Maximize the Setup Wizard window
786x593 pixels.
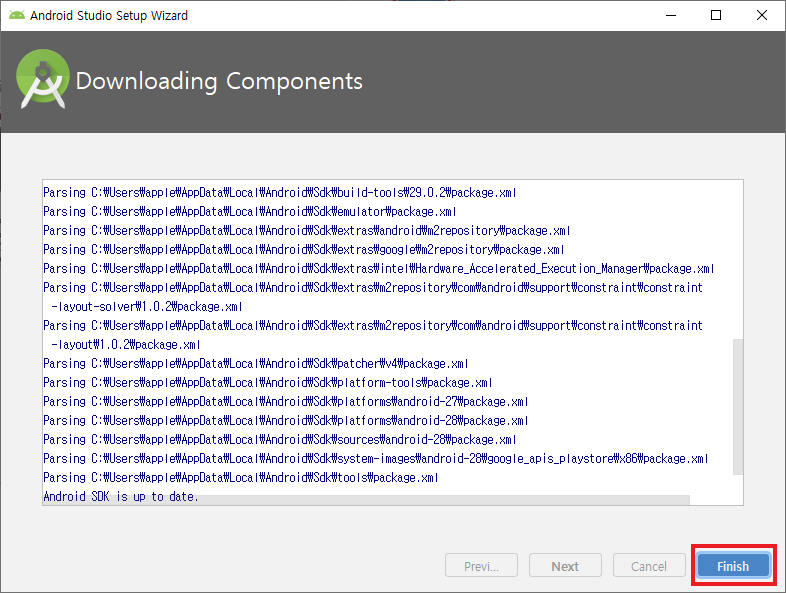716,16
